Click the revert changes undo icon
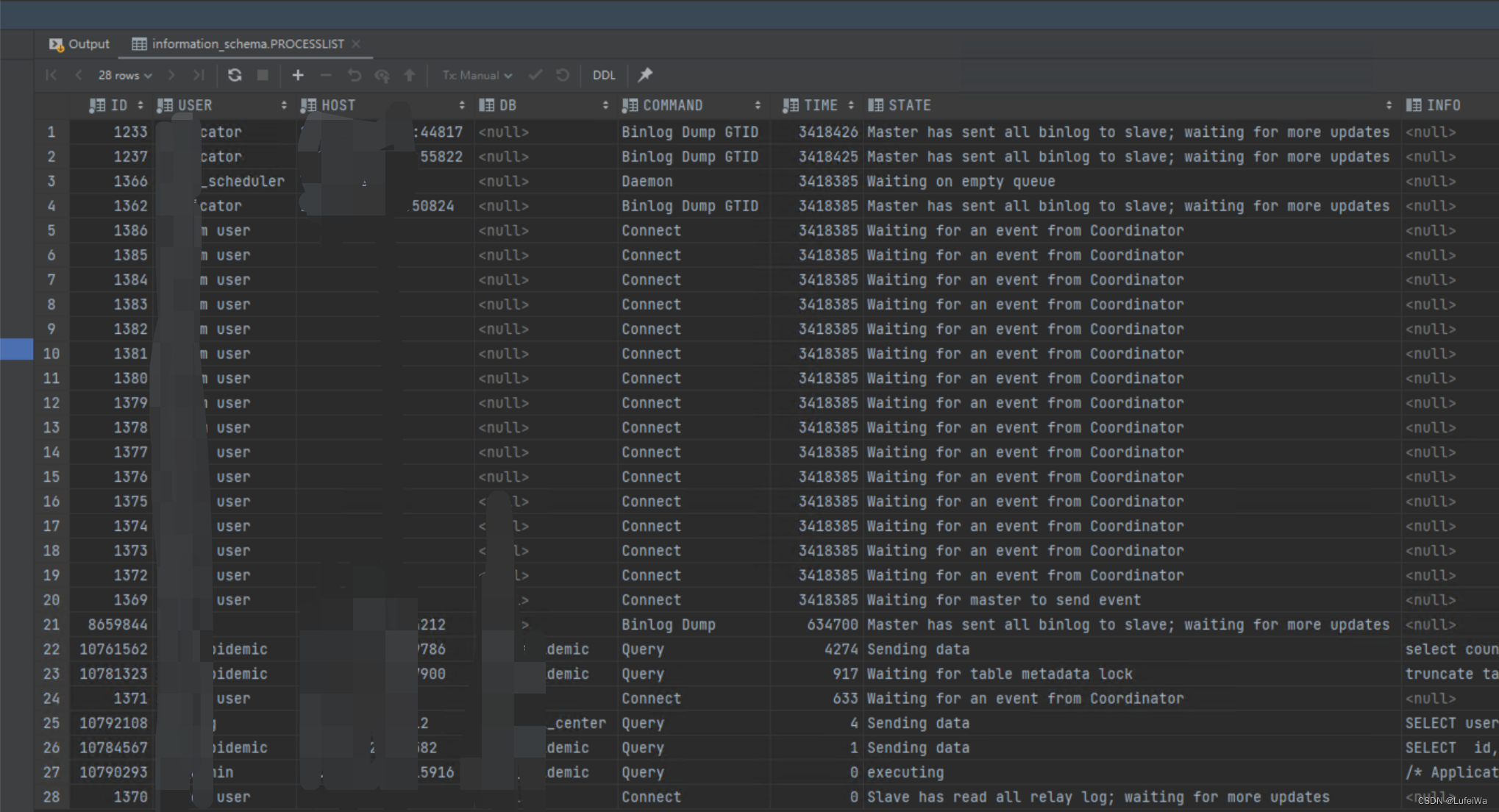The width and height of the screenshot is (1499, 812). 355,75
